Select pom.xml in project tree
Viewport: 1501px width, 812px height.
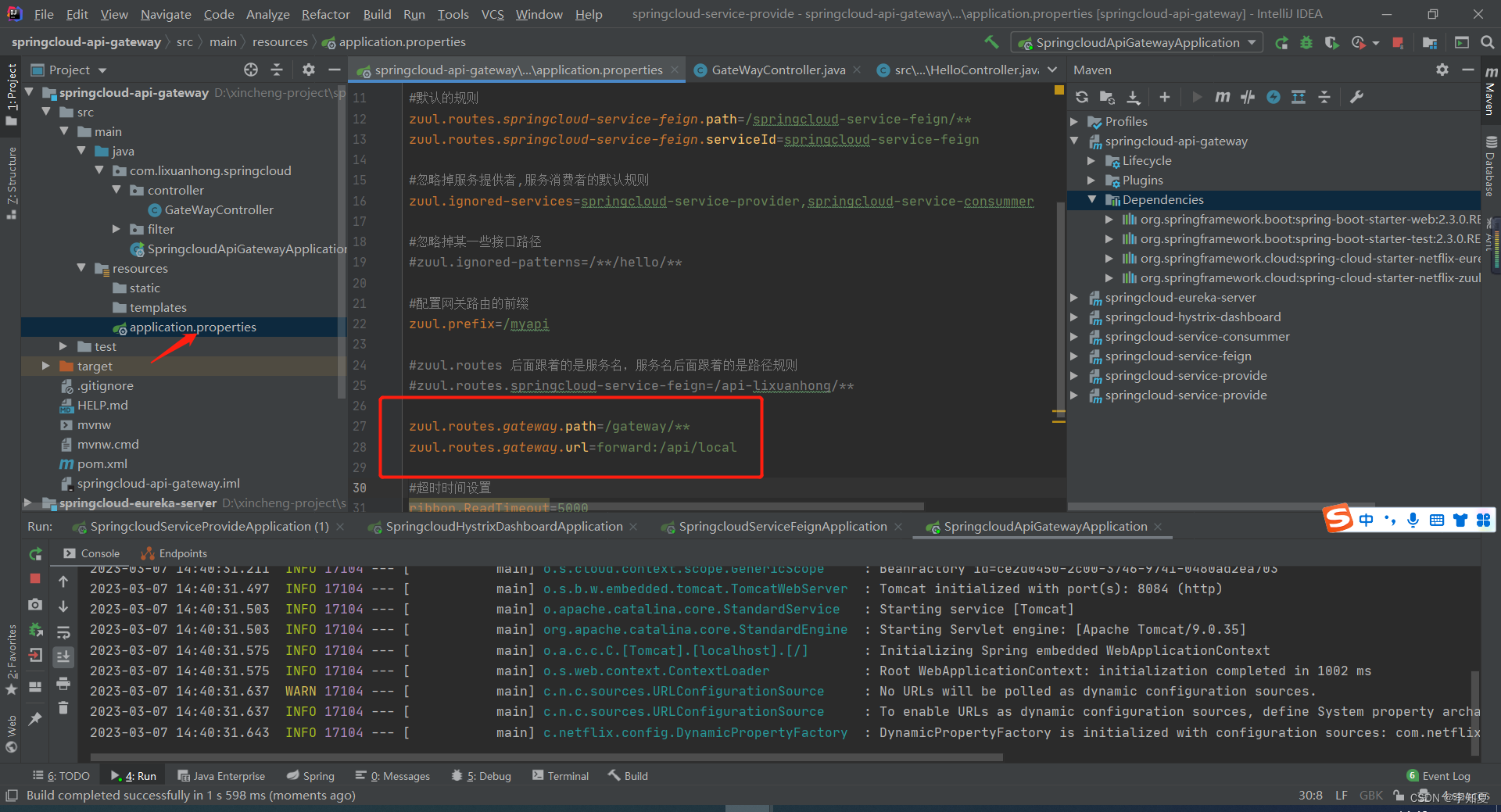(102, 464)
